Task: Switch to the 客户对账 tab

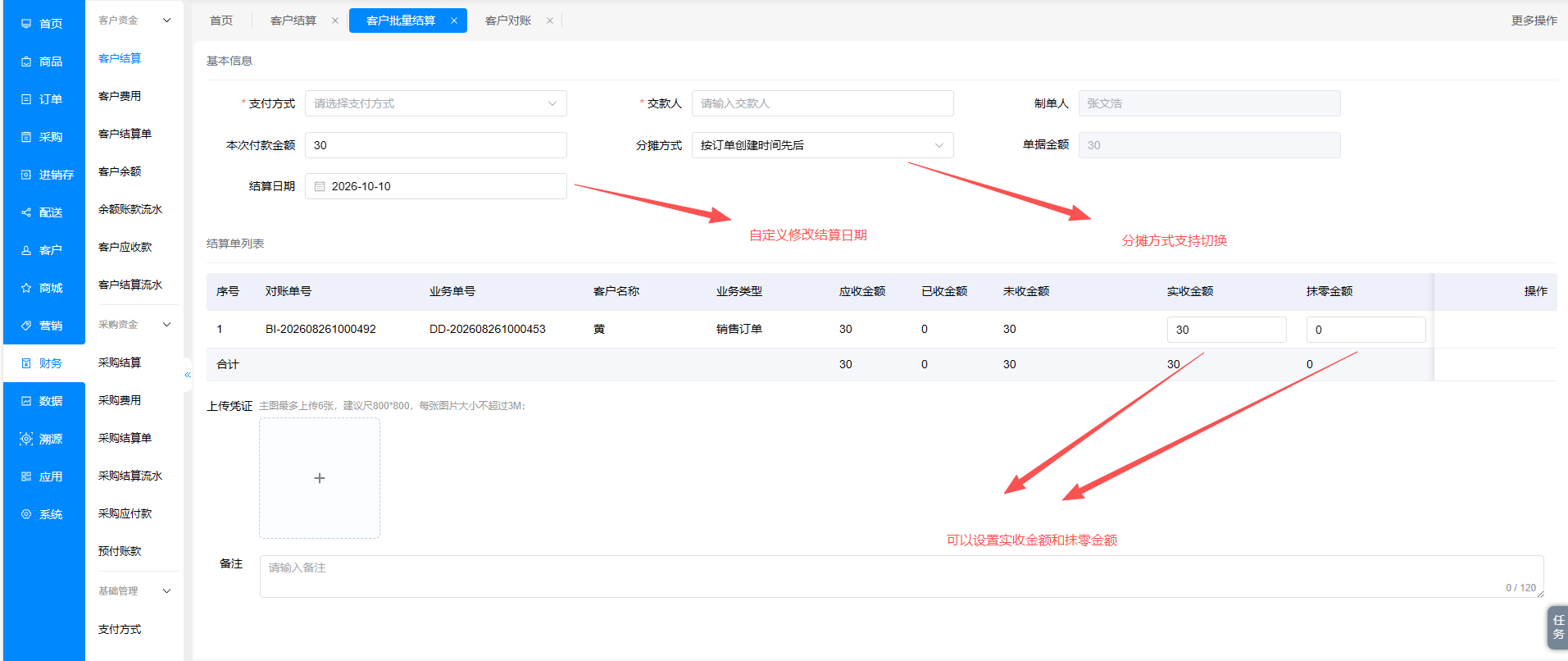Action: pos(508,21)
